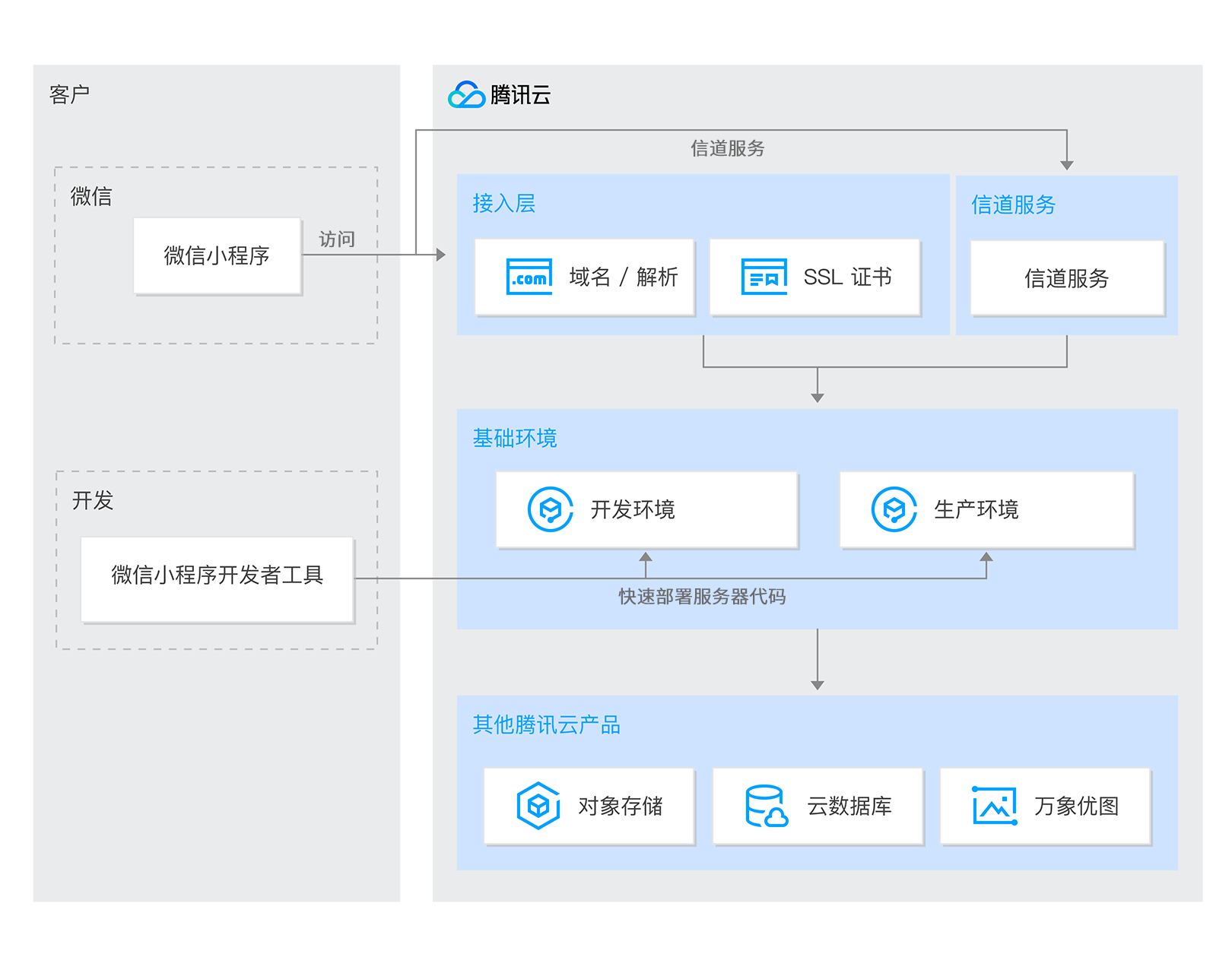
Task: Click the SSL 证书 label
Action: pyautogui.click(x=847, y=277)
